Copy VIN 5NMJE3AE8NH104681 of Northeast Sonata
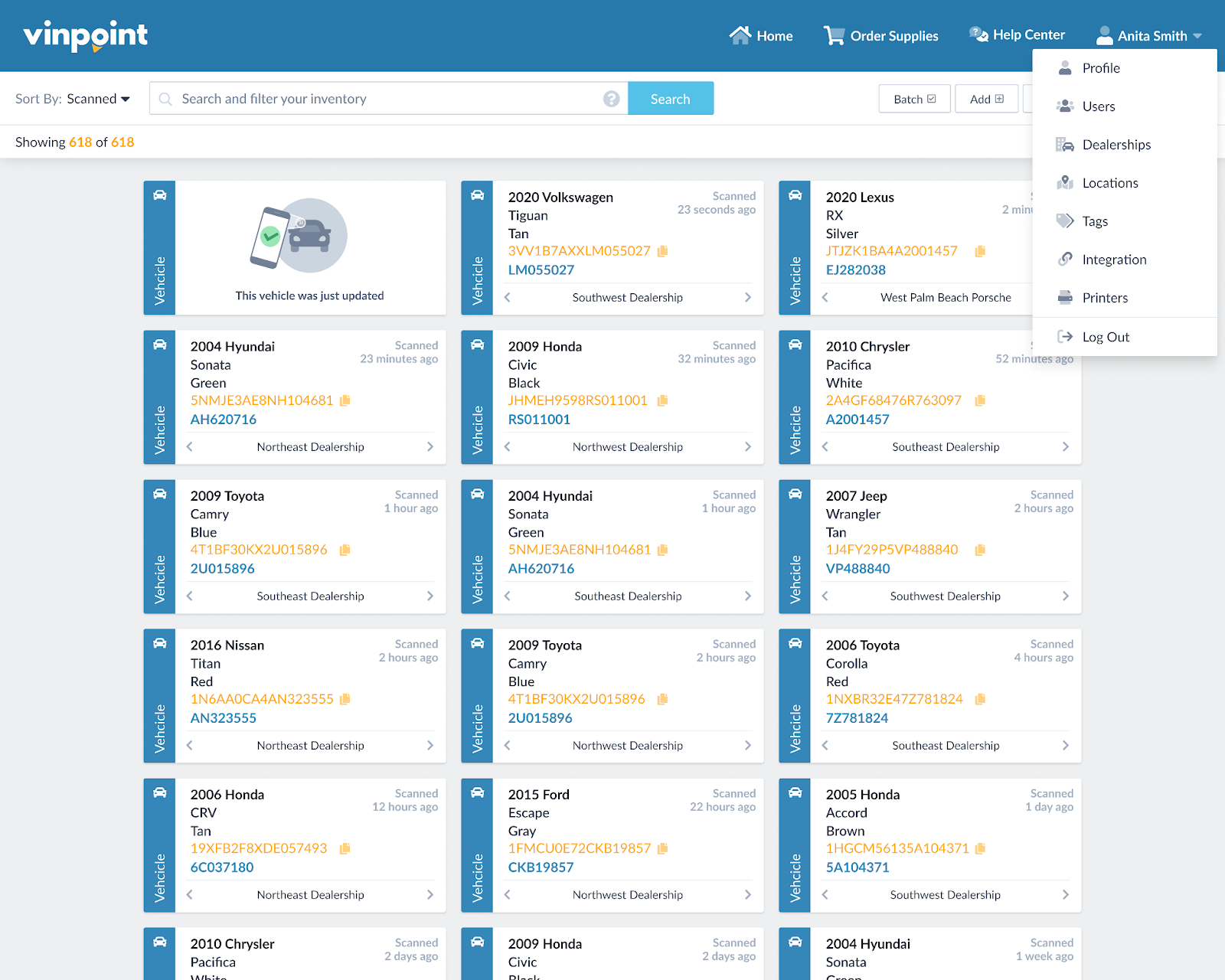Screen dimensions: 1225x980 pos(345,400)
